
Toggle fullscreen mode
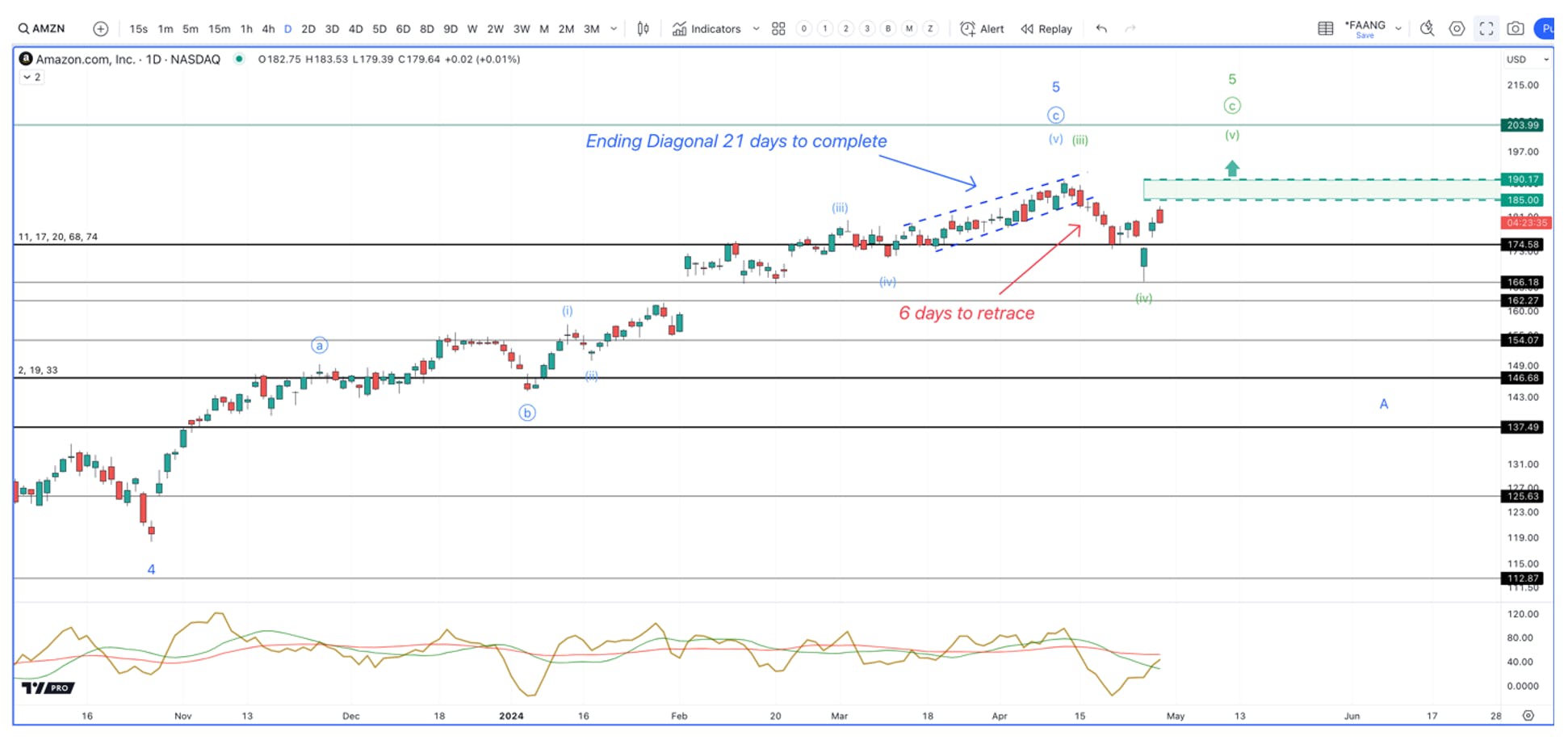pyautogui.click(x=1486, y=29)
